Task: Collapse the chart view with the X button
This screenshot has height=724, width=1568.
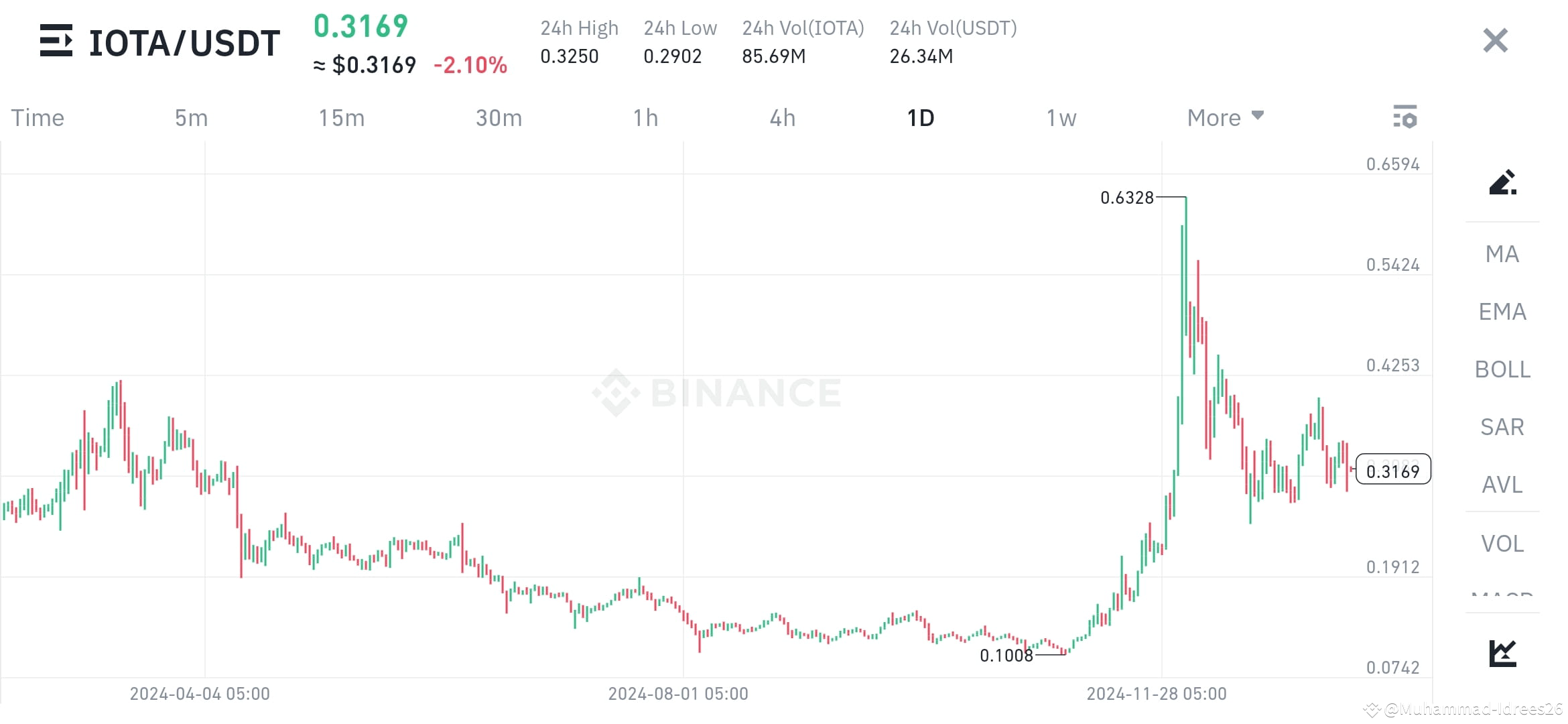Action: click(1494, 41)
